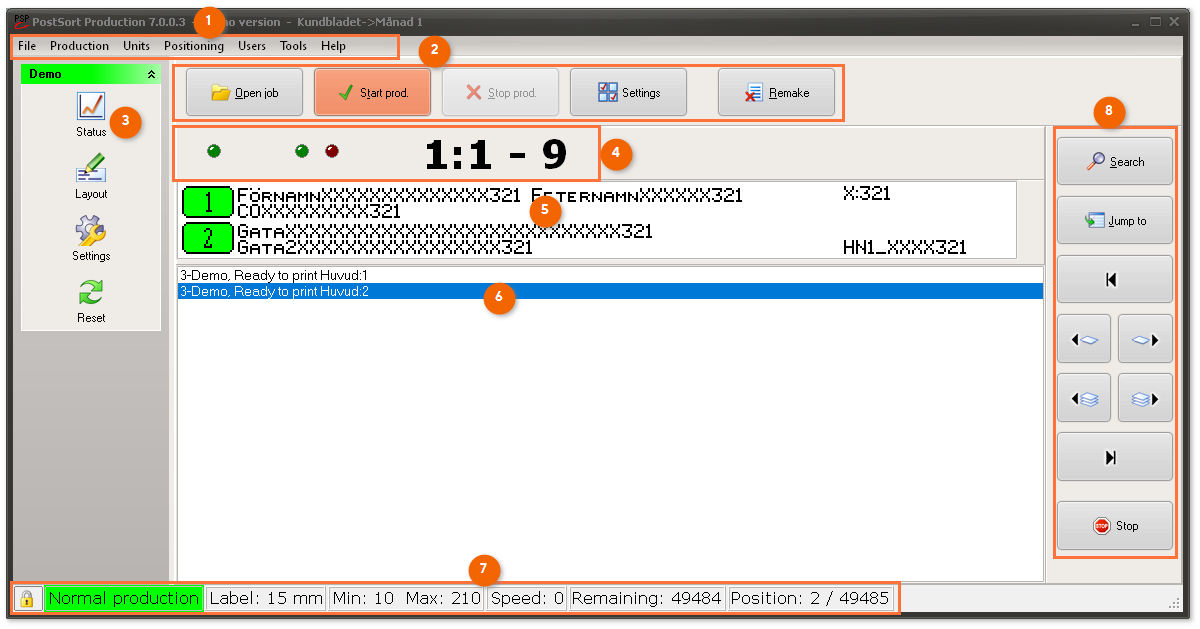
Task: Jump to first record button
Action: pyautogui.click(x=1115, y=280)
